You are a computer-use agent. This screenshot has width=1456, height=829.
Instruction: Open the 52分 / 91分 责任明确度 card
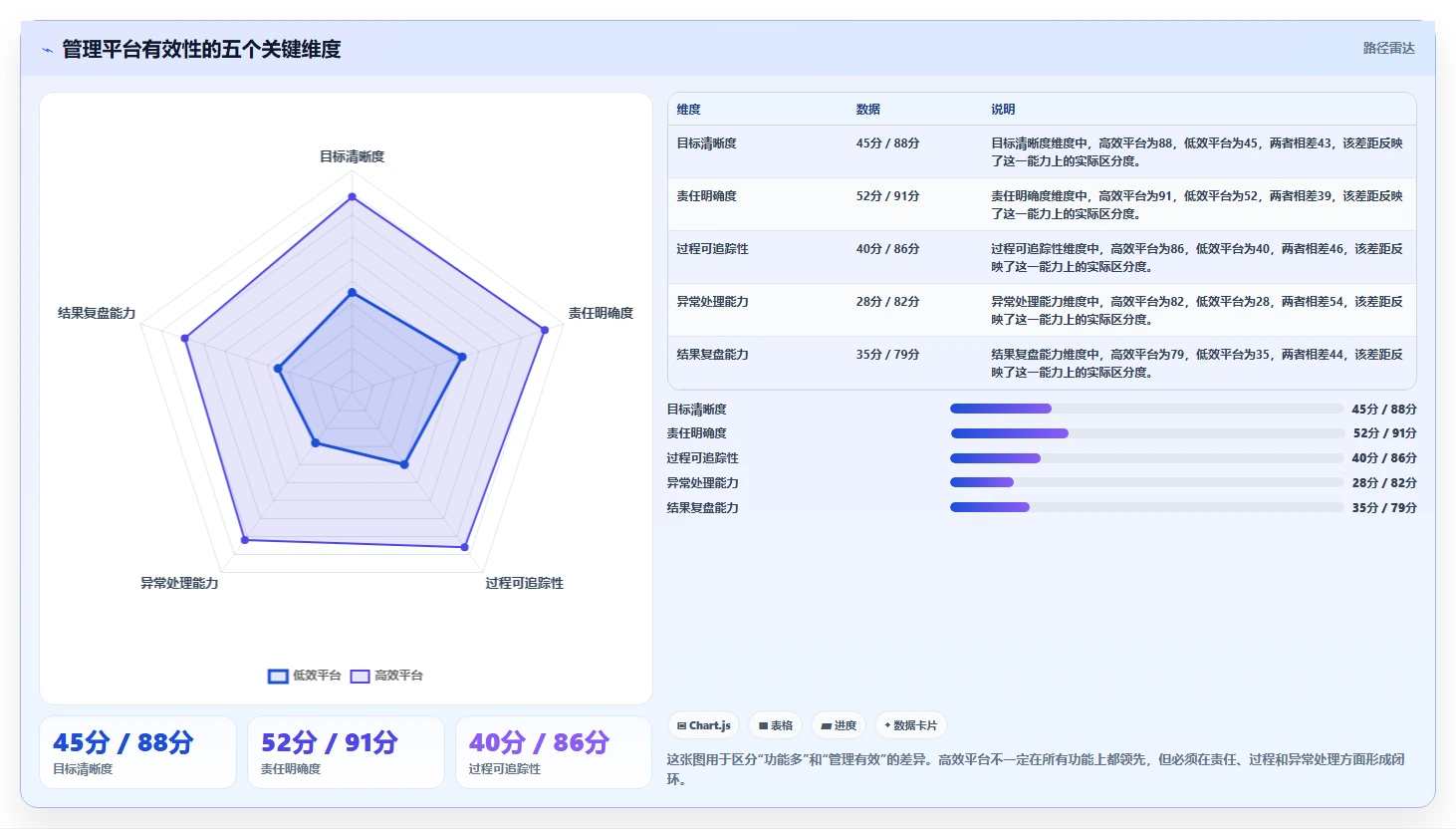[x=346, y=752]
